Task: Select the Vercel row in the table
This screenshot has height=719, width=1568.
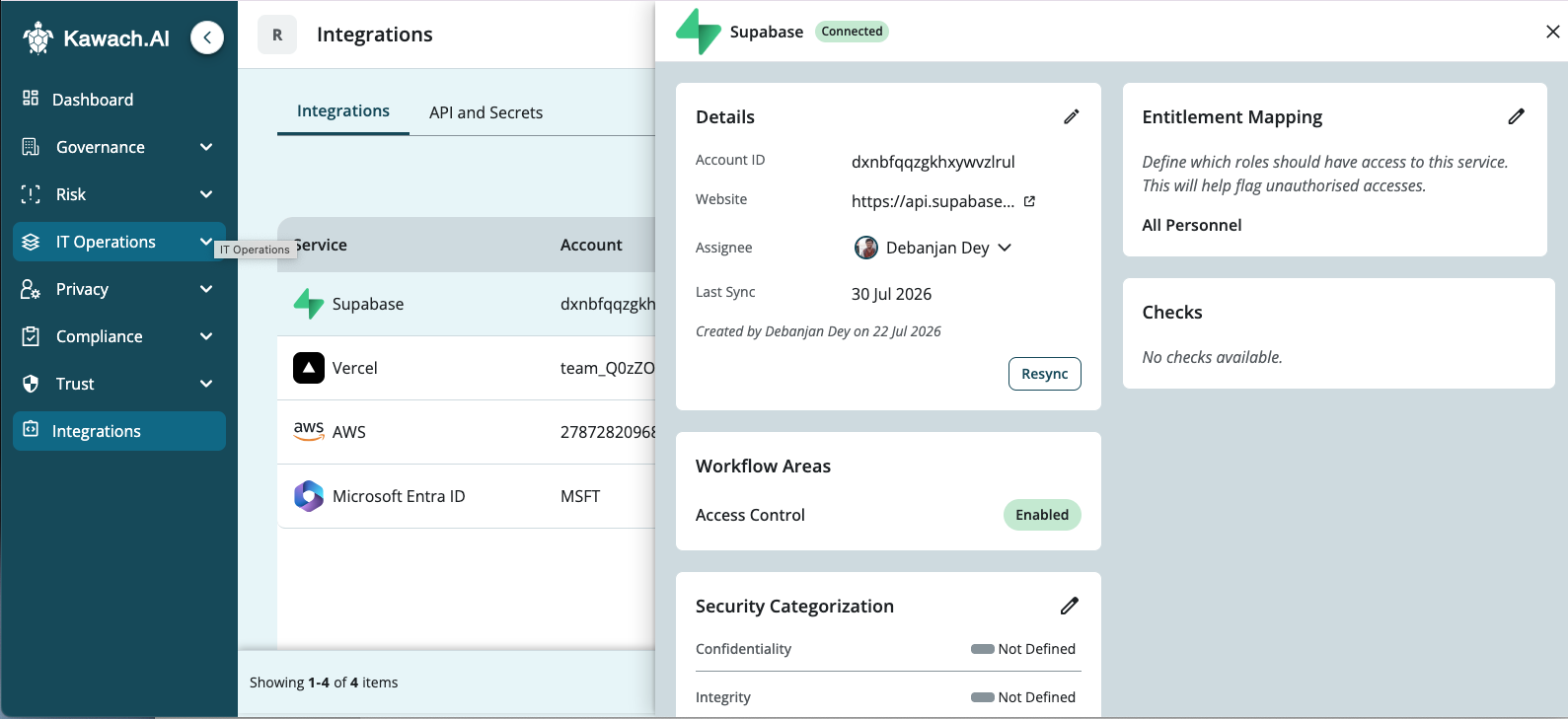Action: [x=466, y=368]
